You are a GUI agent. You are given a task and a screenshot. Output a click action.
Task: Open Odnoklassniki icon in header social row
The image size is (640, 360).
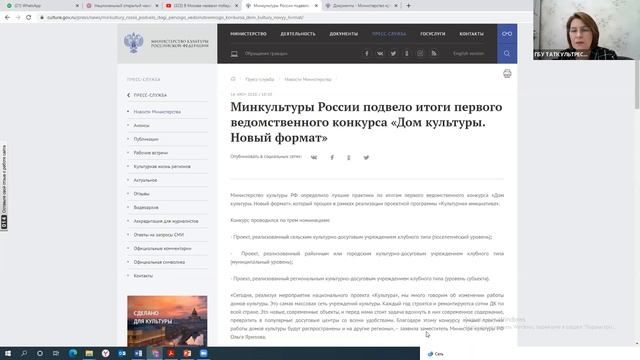[407, 53]
